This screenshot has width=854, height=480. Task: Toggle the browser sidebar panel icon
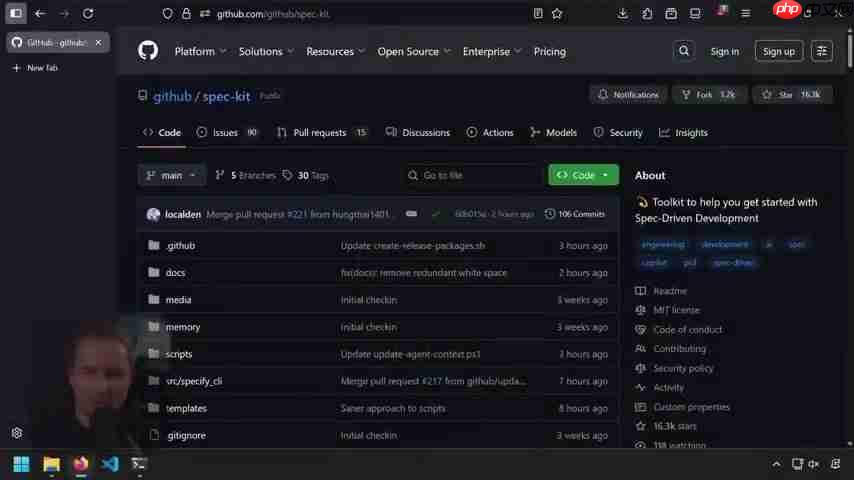click(16, 13)
